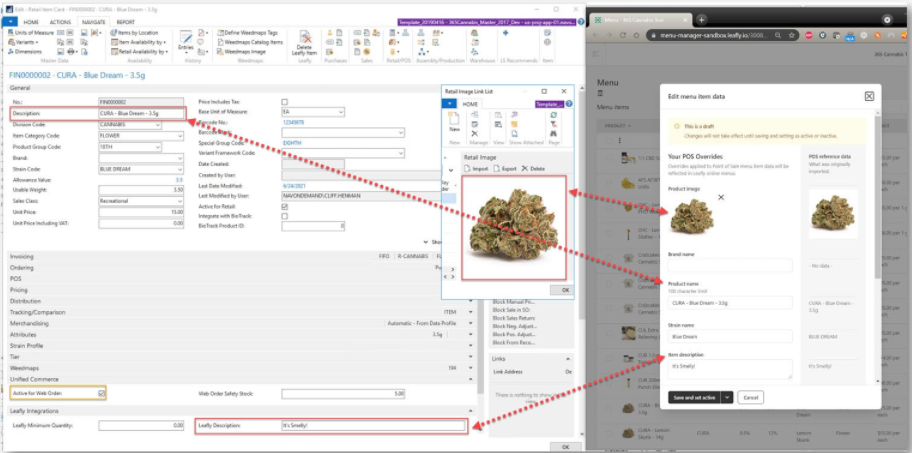Open Weedmaps Image
This screenshot has width=912, height=453.
pos(241,51)
